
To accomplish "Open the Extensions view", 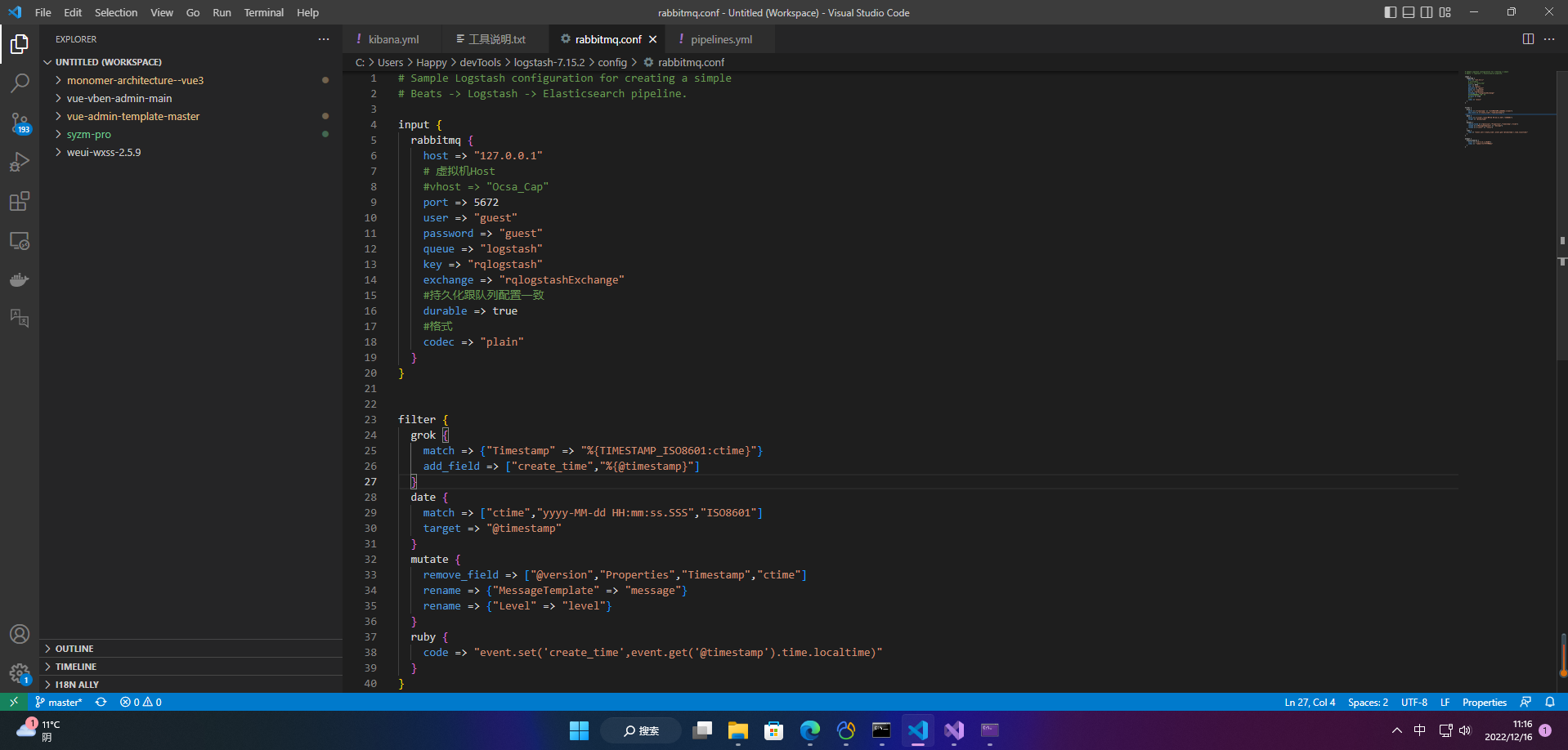I will [20, 202].
